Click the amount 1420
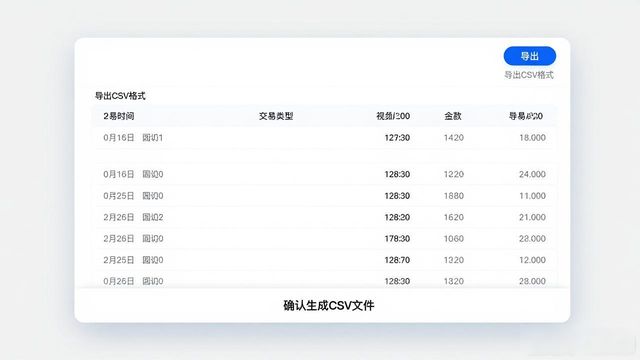Screen dimensions: 640x360 [454, 138]
